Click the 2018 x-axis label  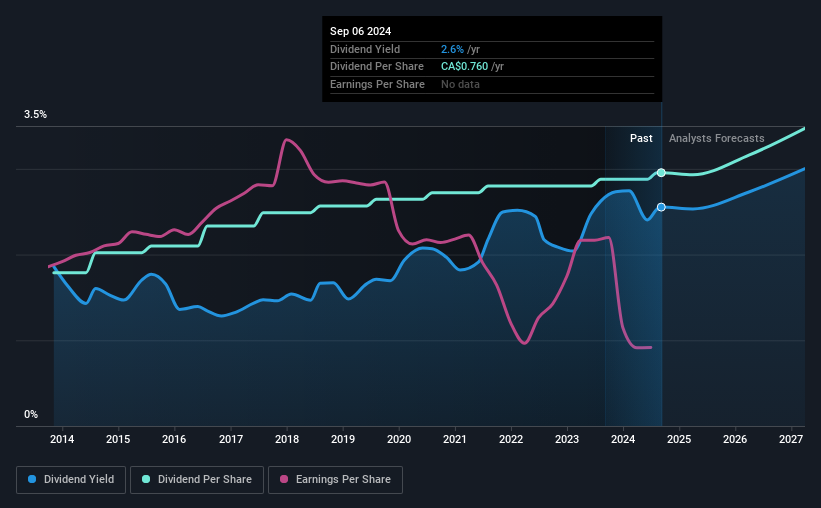pyautogui.click(x=287, y=439)
